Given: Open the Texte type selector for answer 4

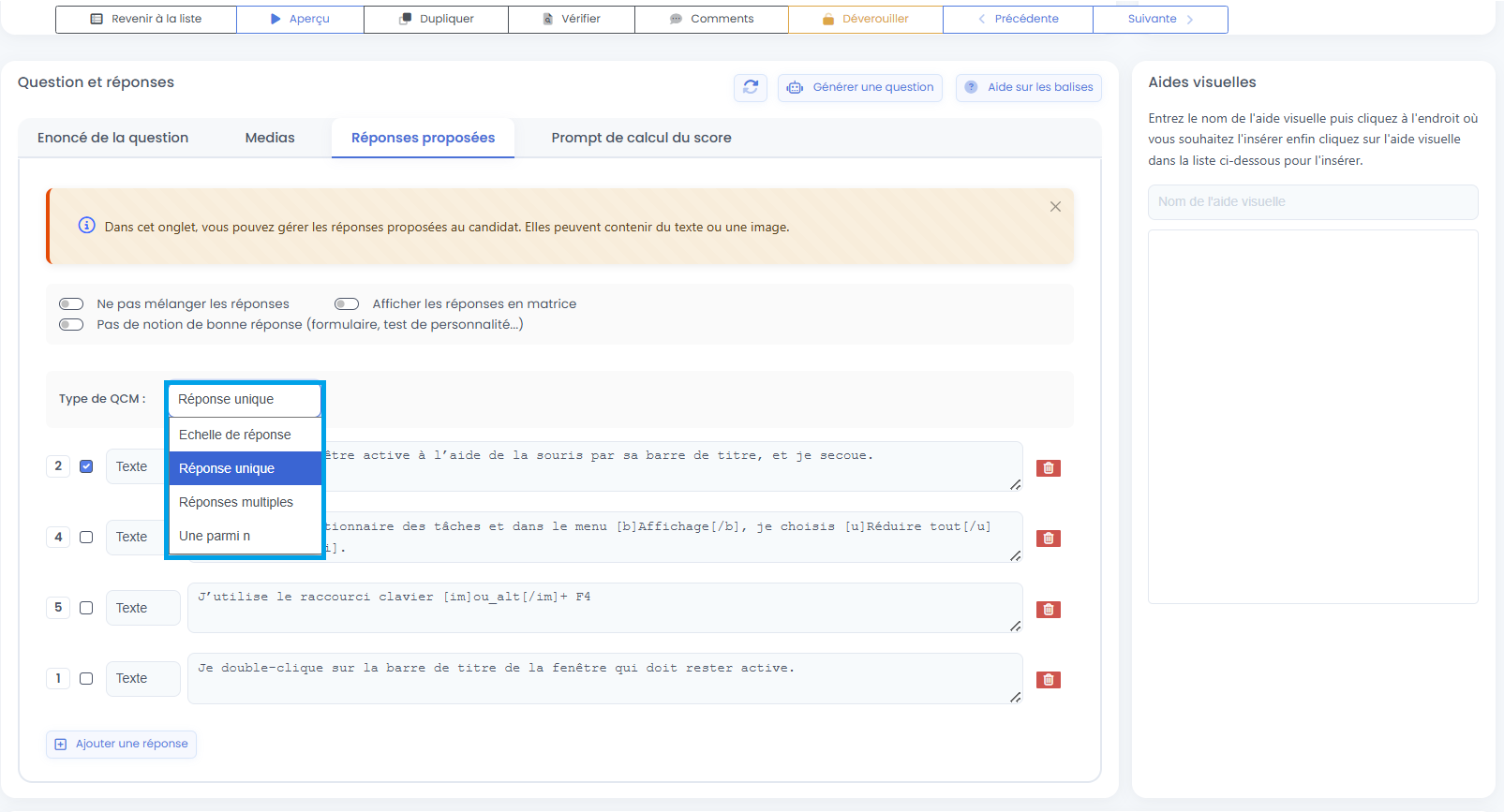Looking at the screenshot, I should pos(136,537).
